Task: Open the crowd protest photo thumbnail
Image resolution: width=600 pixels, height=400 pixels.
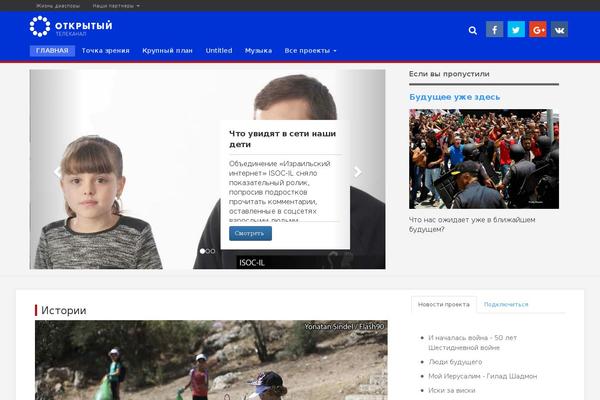Action: (x=484, y=159)
